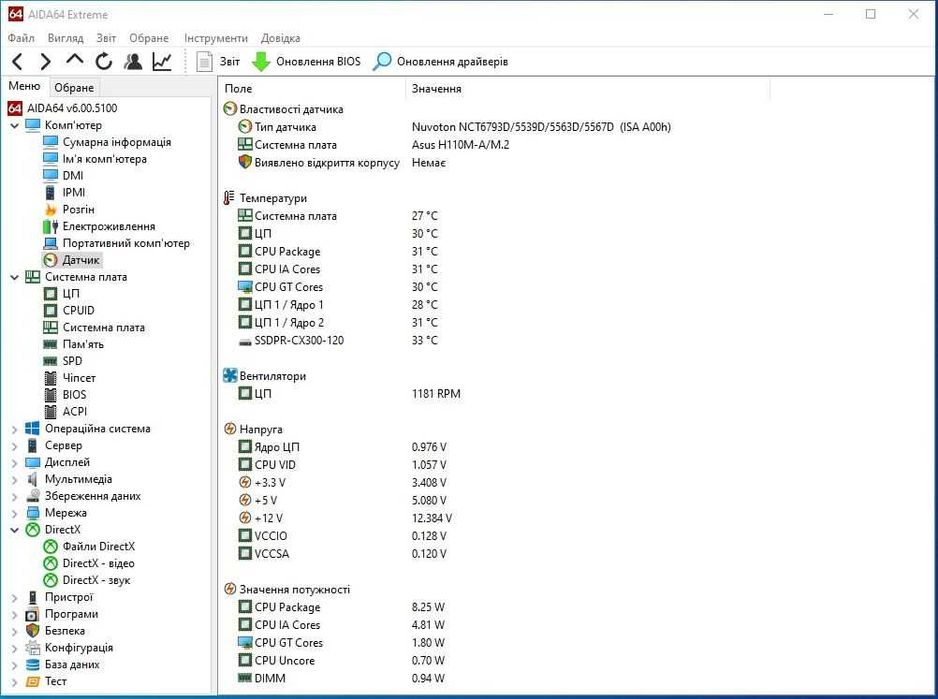Open Сумарна інформація in tree

click(107, 142)
